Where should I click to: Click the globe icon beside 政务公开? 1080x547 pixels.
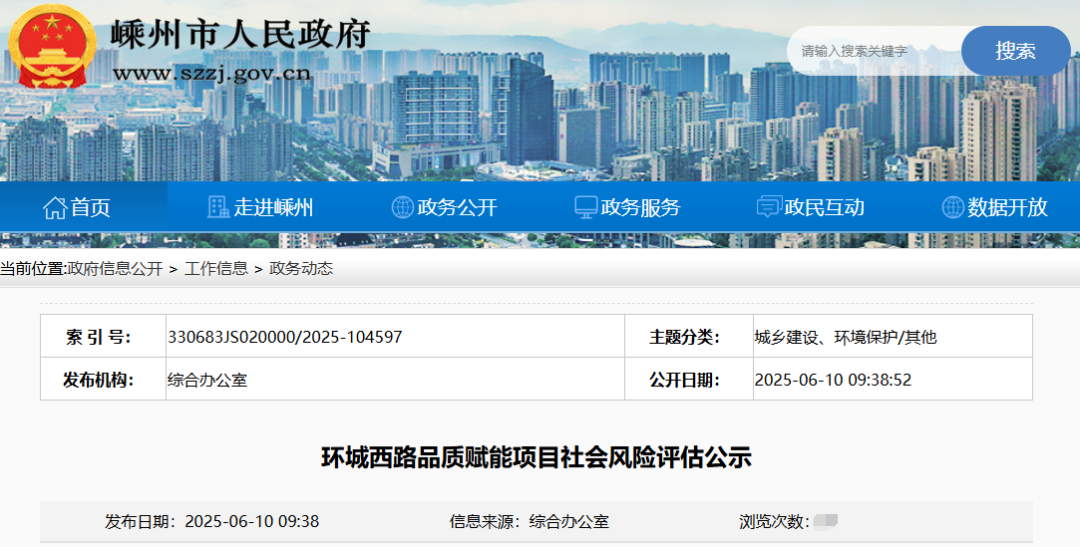(x=402, y=207)
